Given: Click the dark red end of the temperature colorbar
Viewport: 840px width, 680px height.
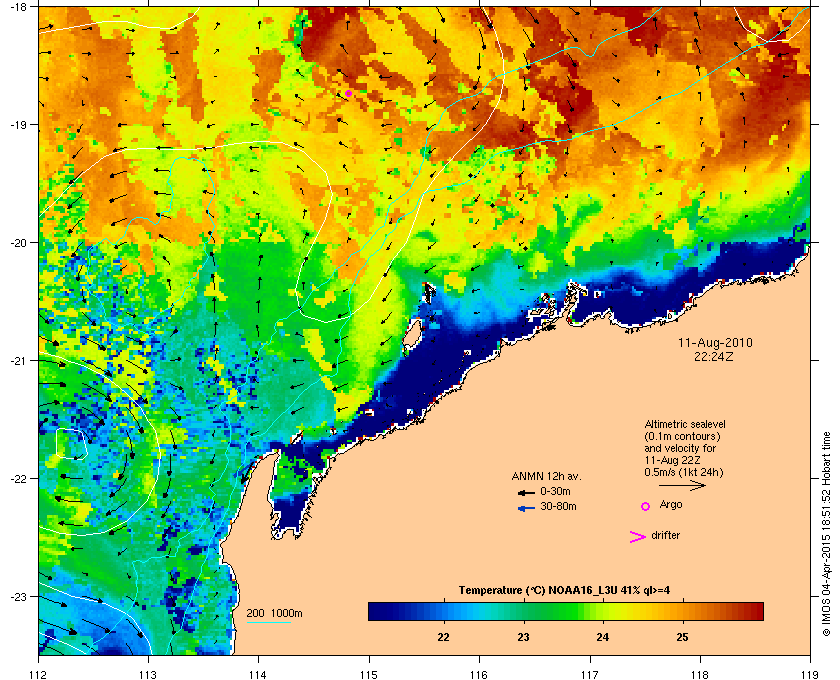Looking at the screenshot, I should tap(756, 611).
